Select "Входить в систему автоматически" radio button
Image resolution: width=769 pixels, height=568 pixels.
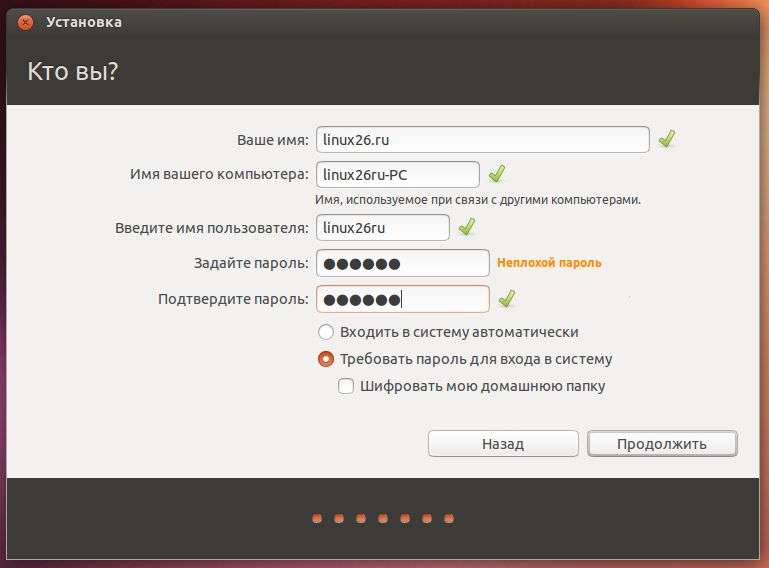[326, 332]
